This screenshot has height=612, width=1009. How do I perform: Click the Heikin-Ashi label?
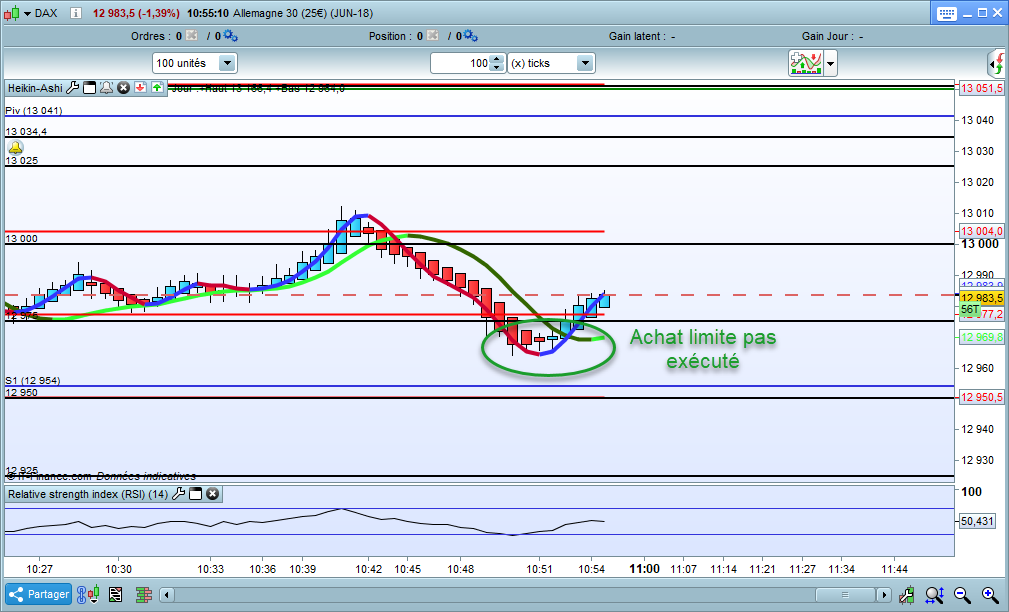click(x=35, y=88)
